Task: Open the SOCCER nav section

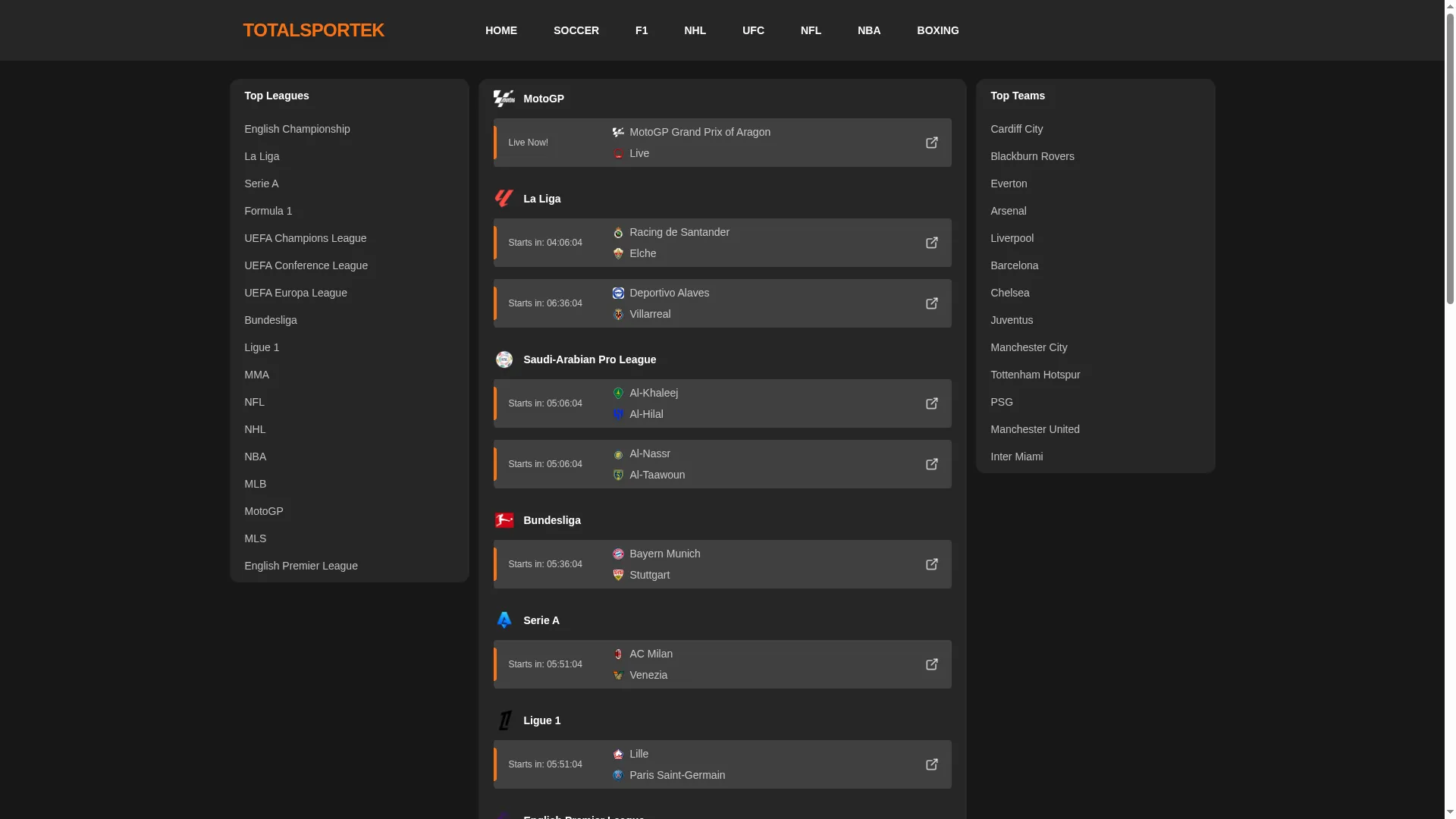Action: point(576,30)
